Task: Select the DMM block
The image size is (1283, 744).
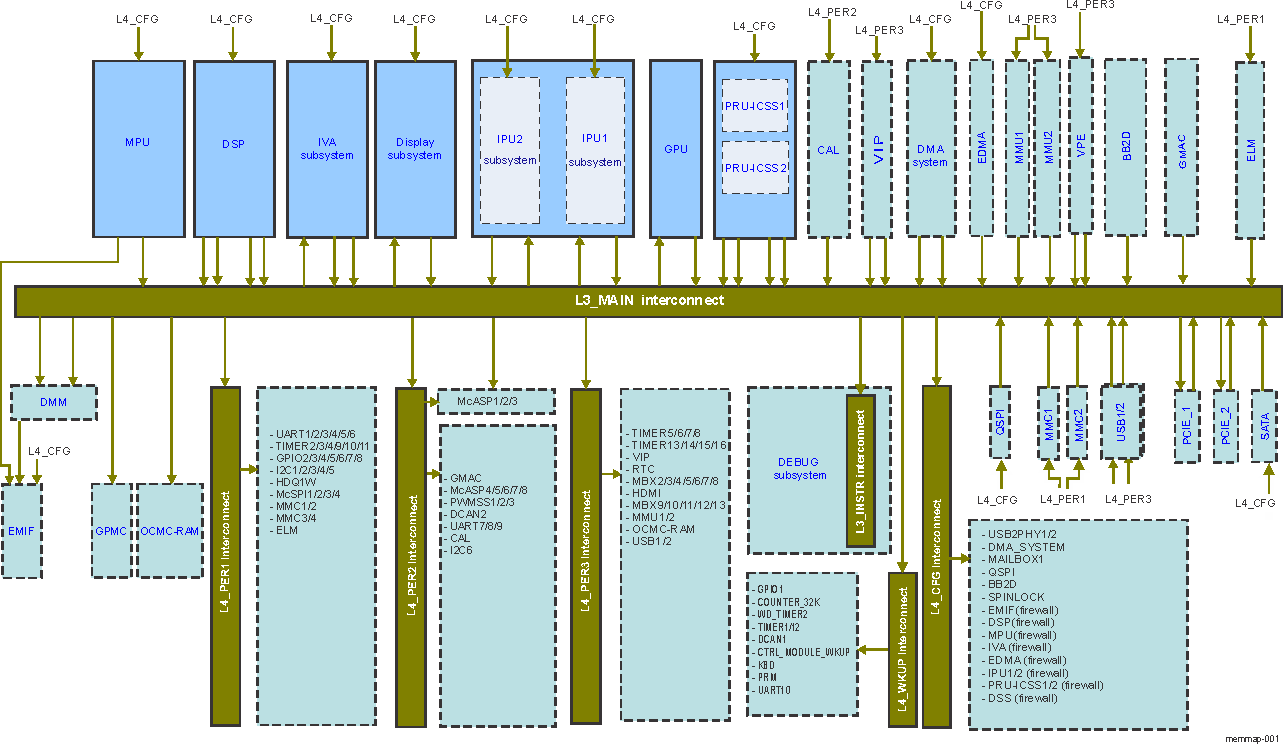Action: pos(54,402)
